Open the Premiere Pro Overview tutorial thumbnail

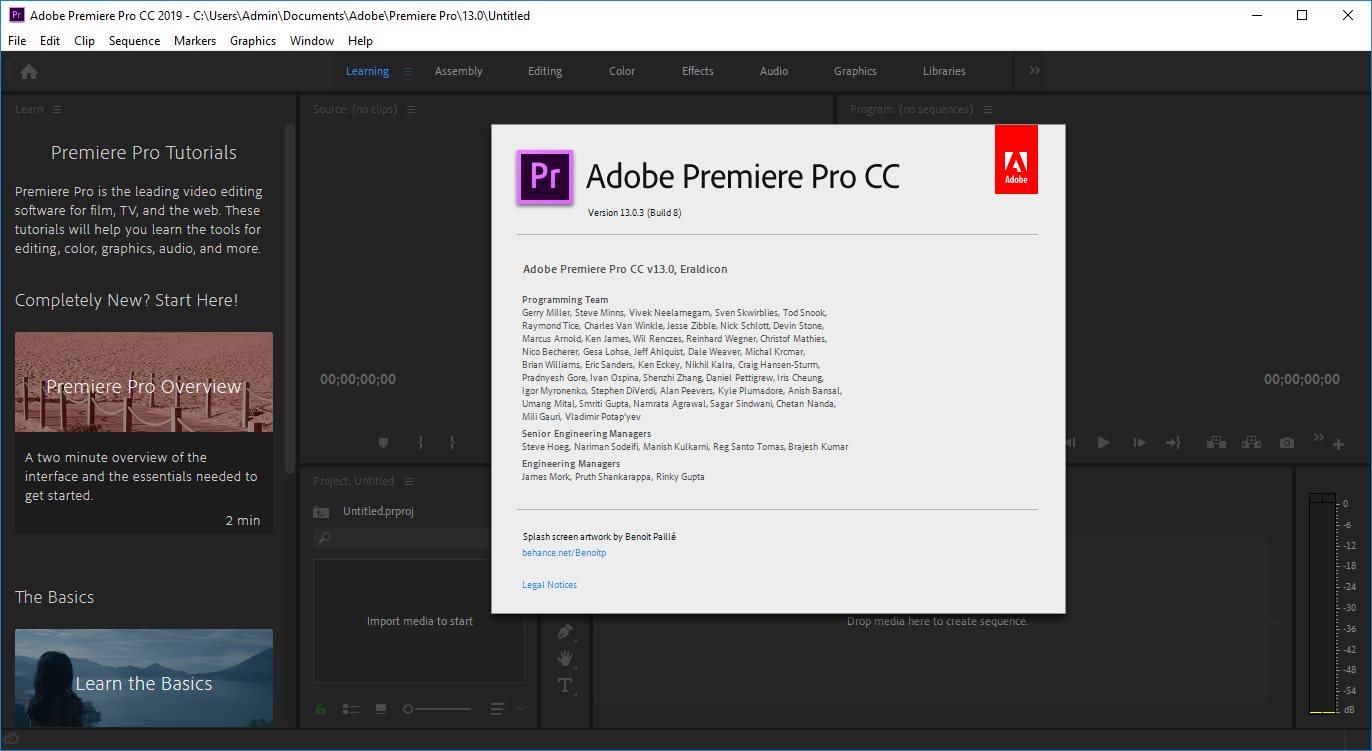[143, 382]
